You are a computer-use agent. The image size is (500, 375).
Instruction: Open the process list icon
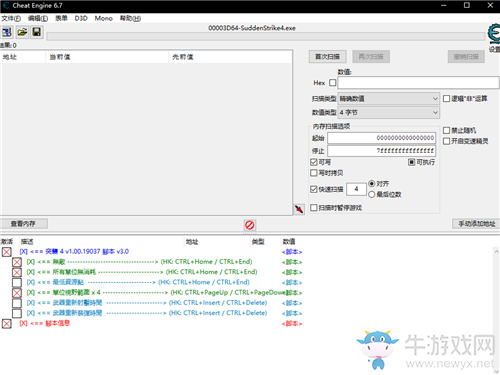[x=7, y=32]
